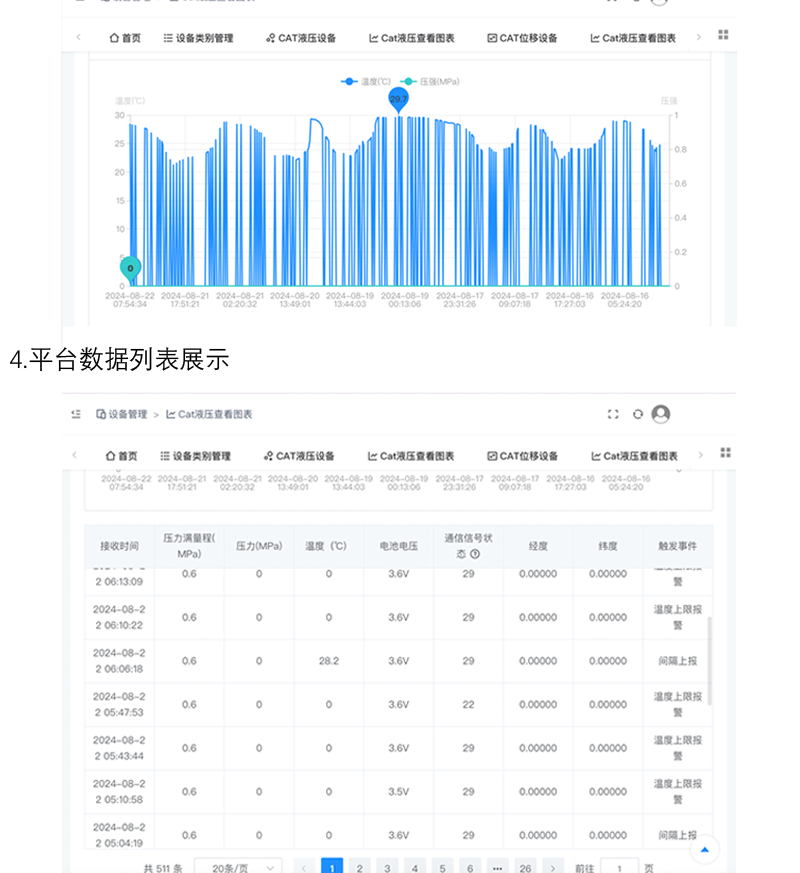Click the data table's vertical scrollbar

[711, 660]
